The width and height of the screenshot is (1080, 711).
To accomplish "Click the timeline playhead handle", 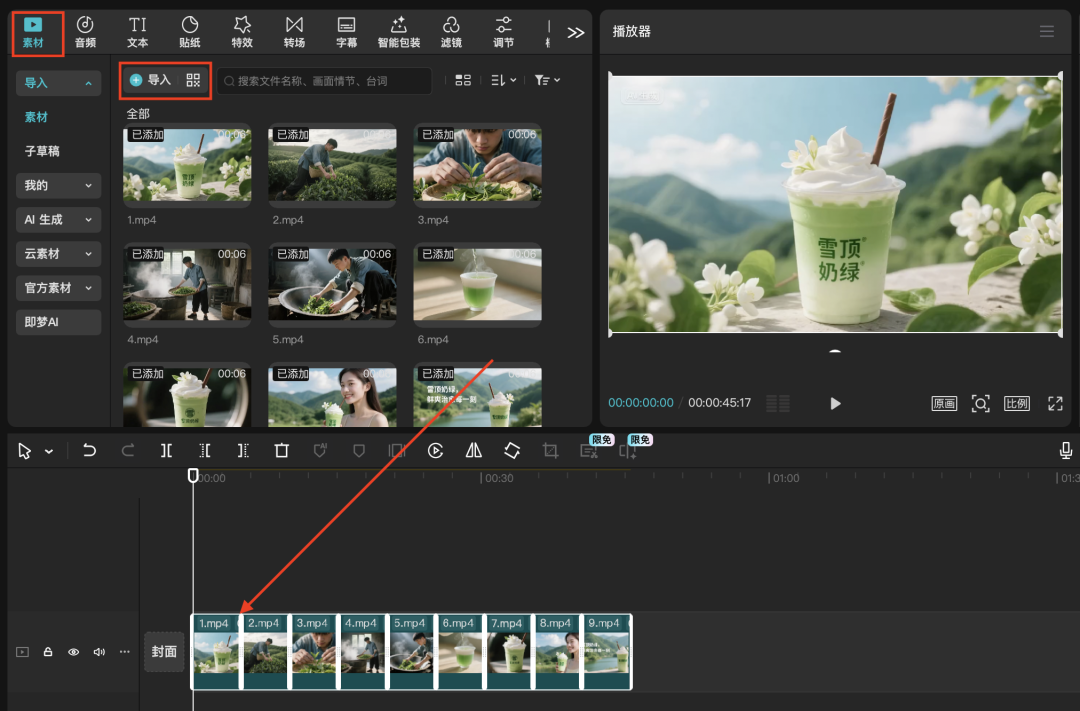I will 193,476.
